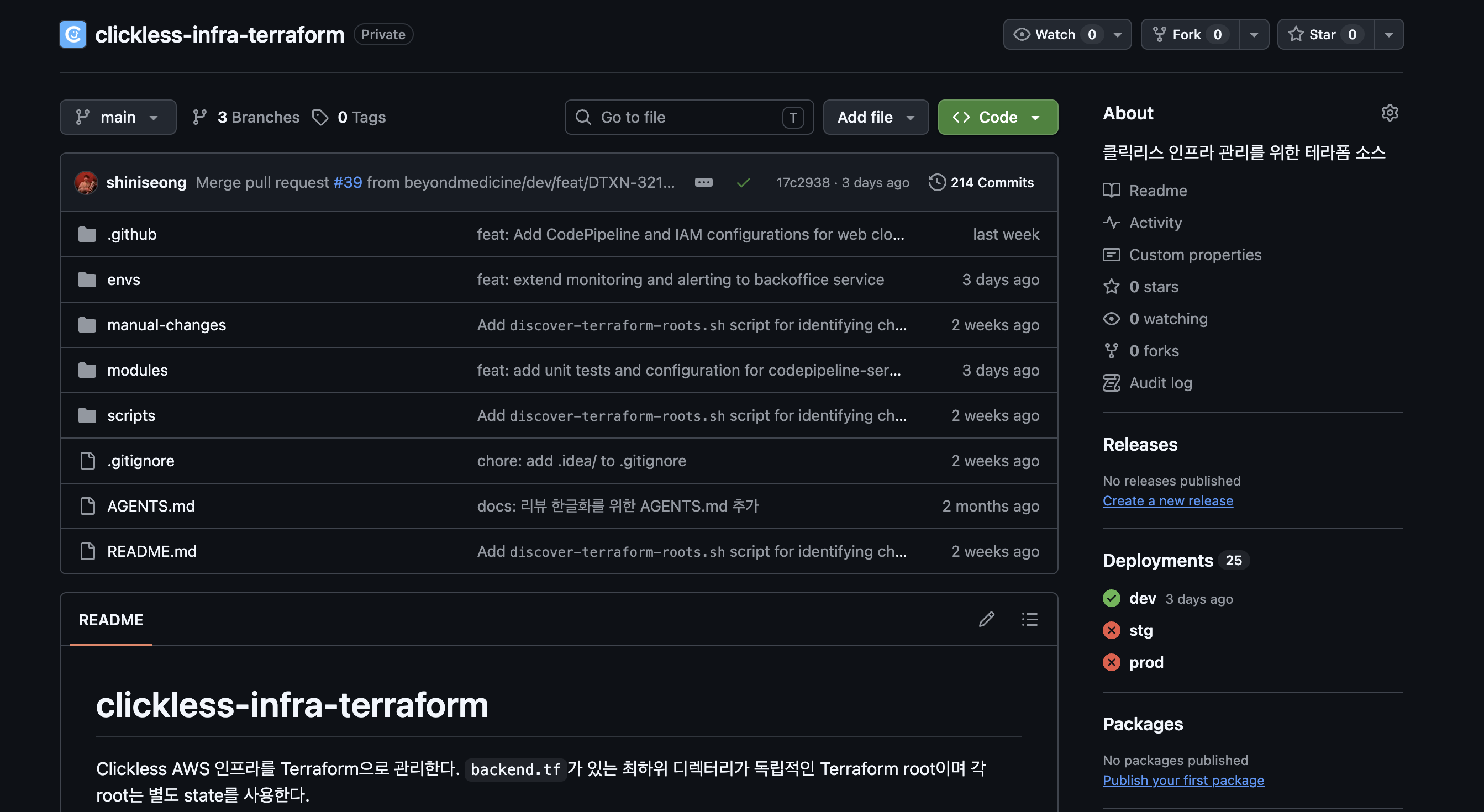The height and width of the screenshot is (812, 1484).
Task: Open the .github folder
Action: click(x=132, y=234)
